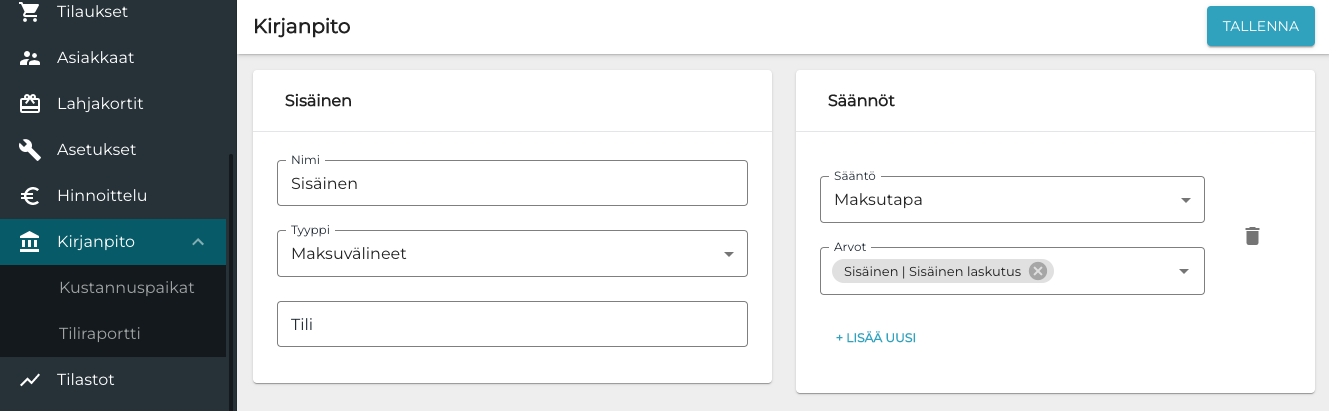This screenshot has width=1329, height=411.
Task: Click the shopping cart Tilaukset icon
Action: click(x=30, y=12)
